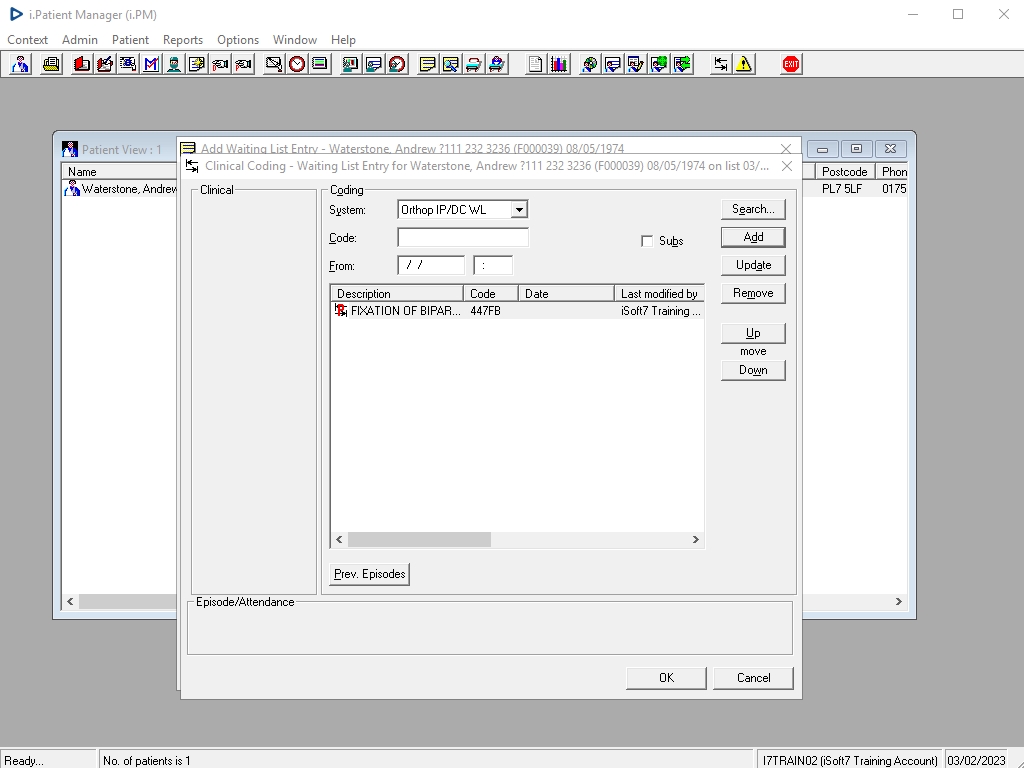Click the red book with pen icon
Viewport: 1024px width, 768px height.
(x=104, y=64)
